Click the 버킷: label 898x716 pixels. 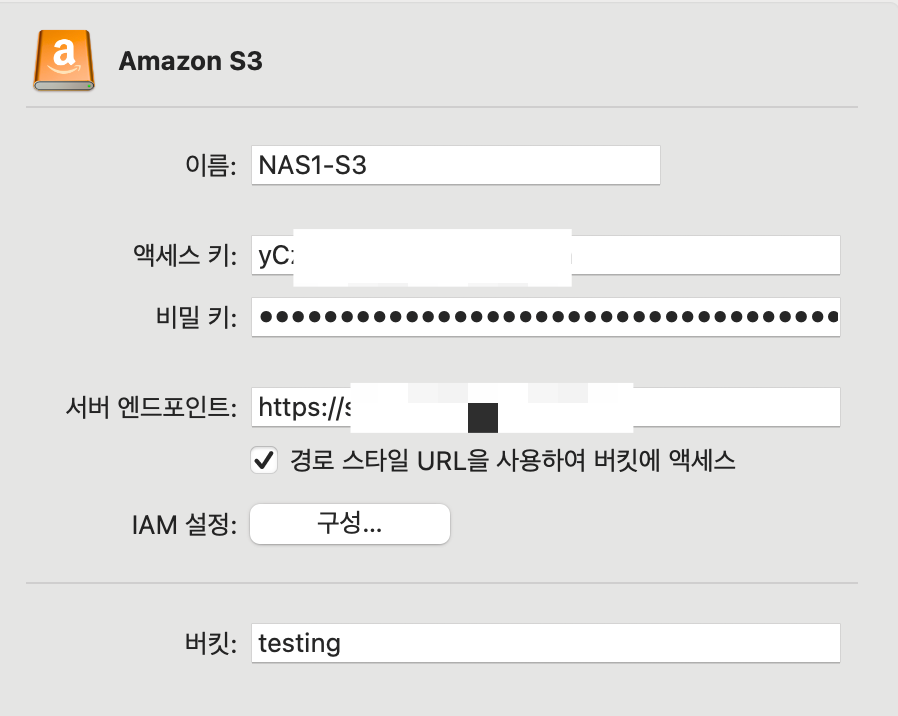click(210, 643)
